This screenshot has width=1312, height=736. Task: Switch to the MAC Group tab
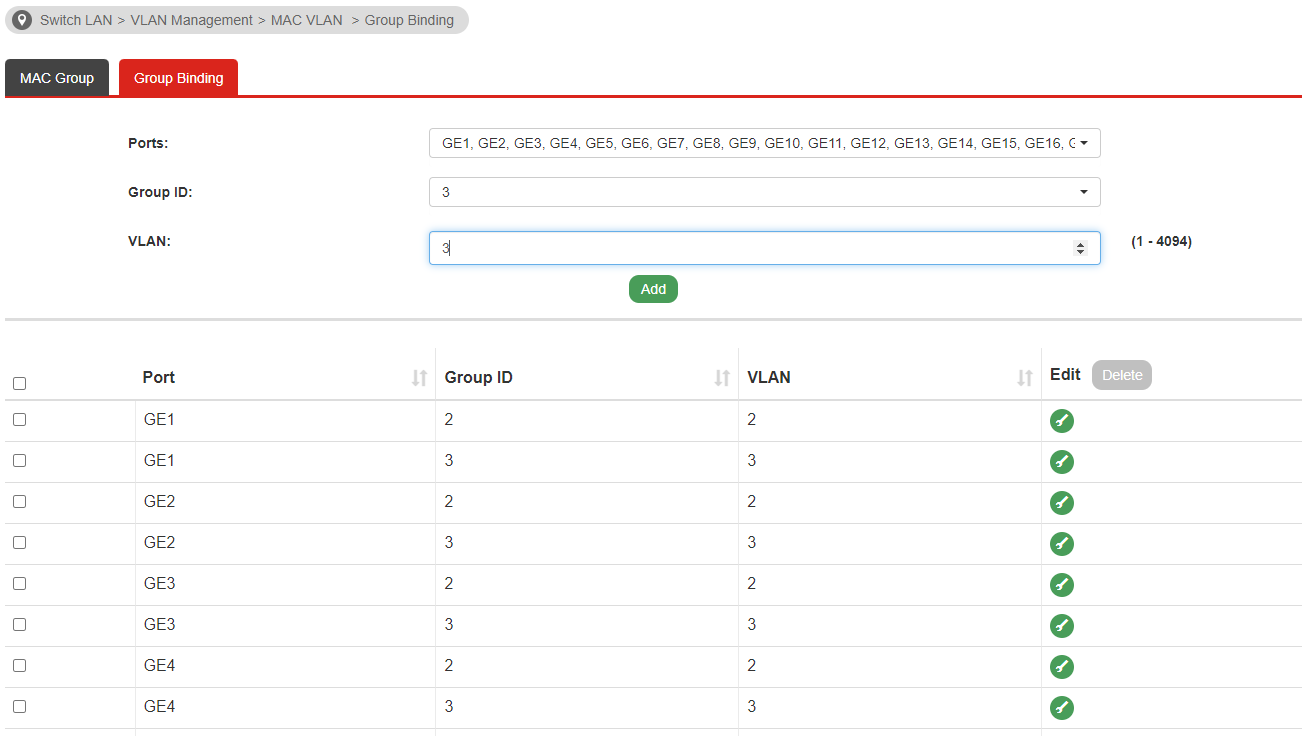coord(57,78)
